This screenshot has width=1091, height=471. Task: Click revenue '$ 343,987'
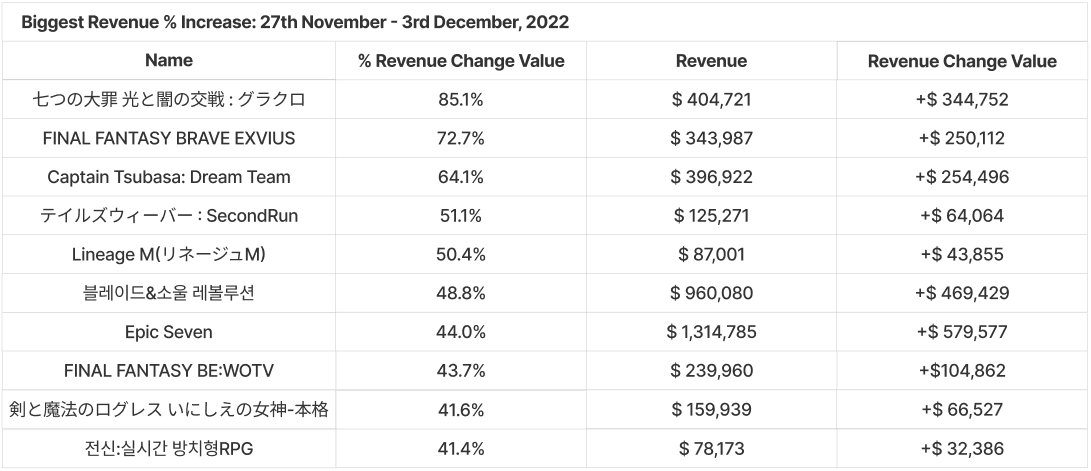click(712, 138)
